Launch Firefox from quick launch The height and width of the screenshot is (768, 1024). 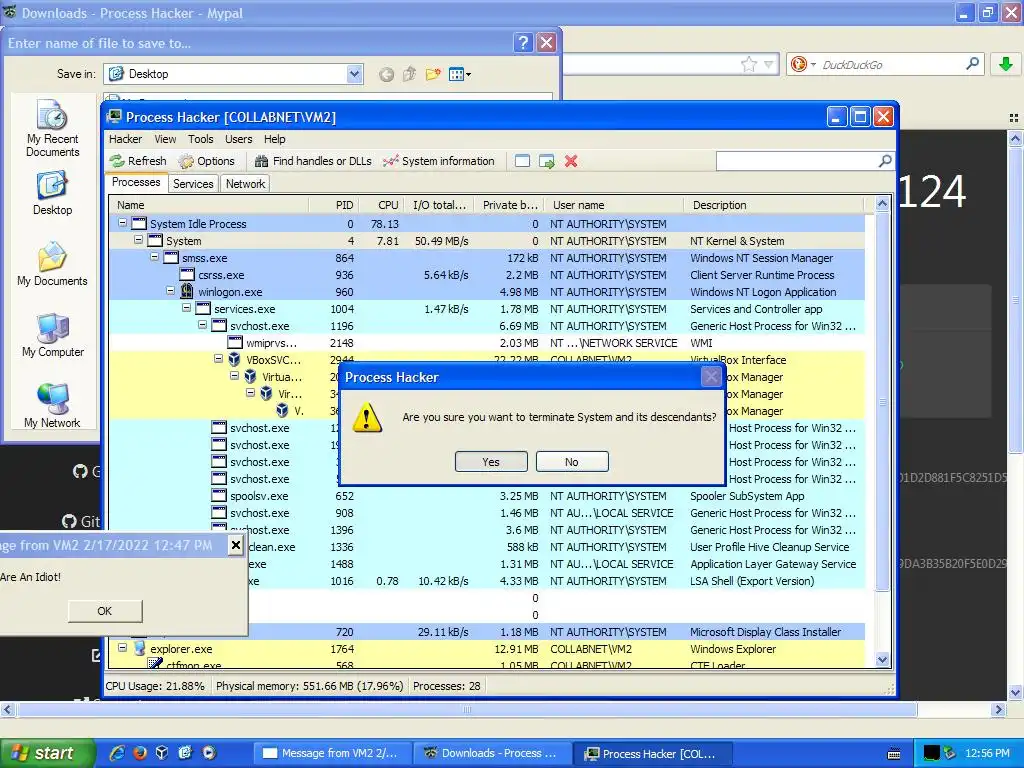[140, 753]
